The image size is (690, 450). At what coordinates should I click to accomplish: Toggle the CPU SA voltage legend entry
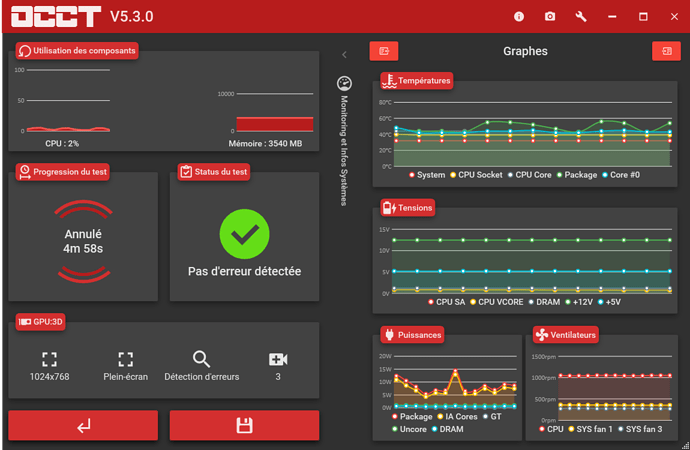click(446, 302)
